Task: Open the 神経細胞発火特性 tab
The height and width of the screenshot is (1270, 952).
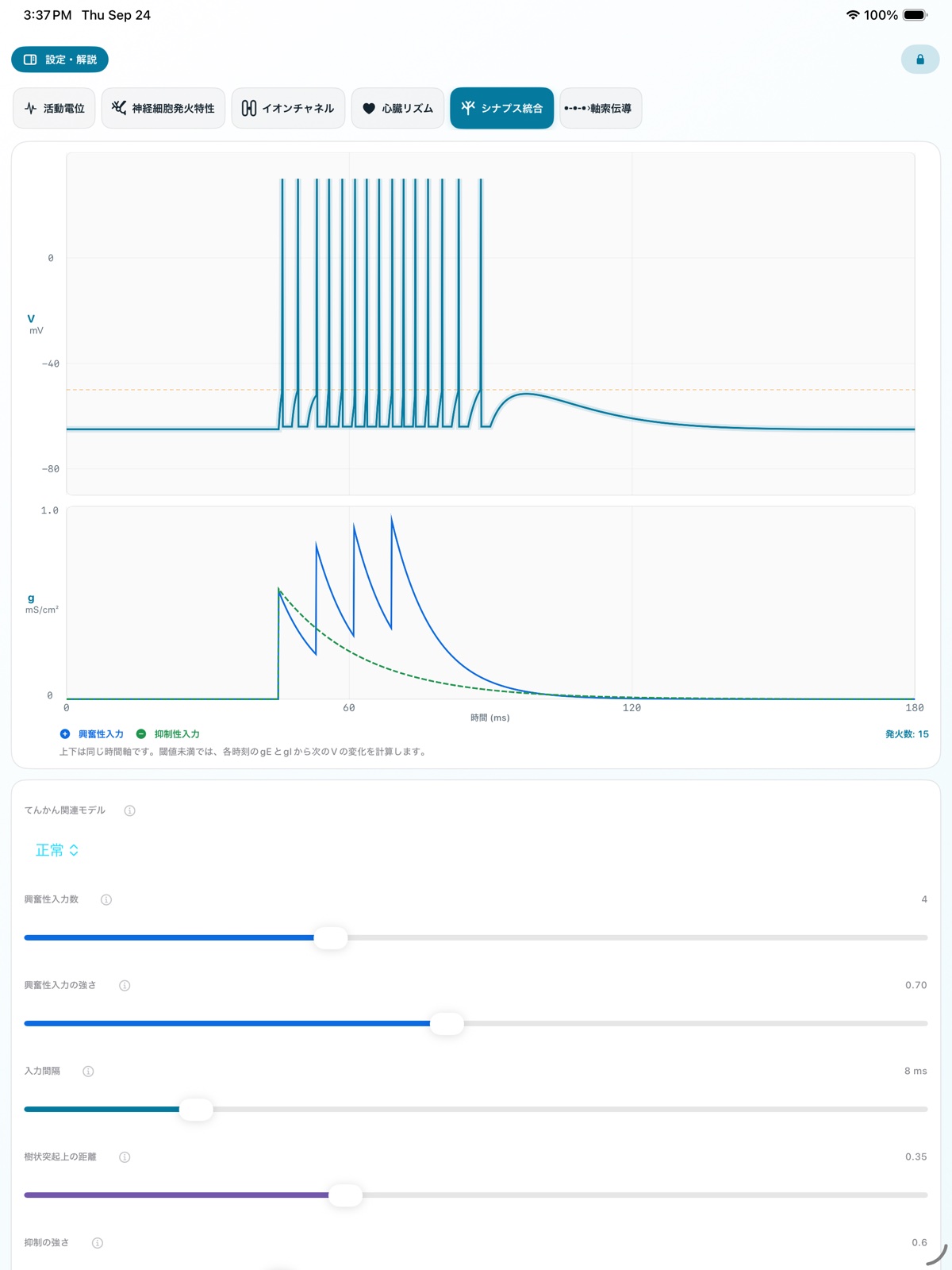Action: pos(163,108)
